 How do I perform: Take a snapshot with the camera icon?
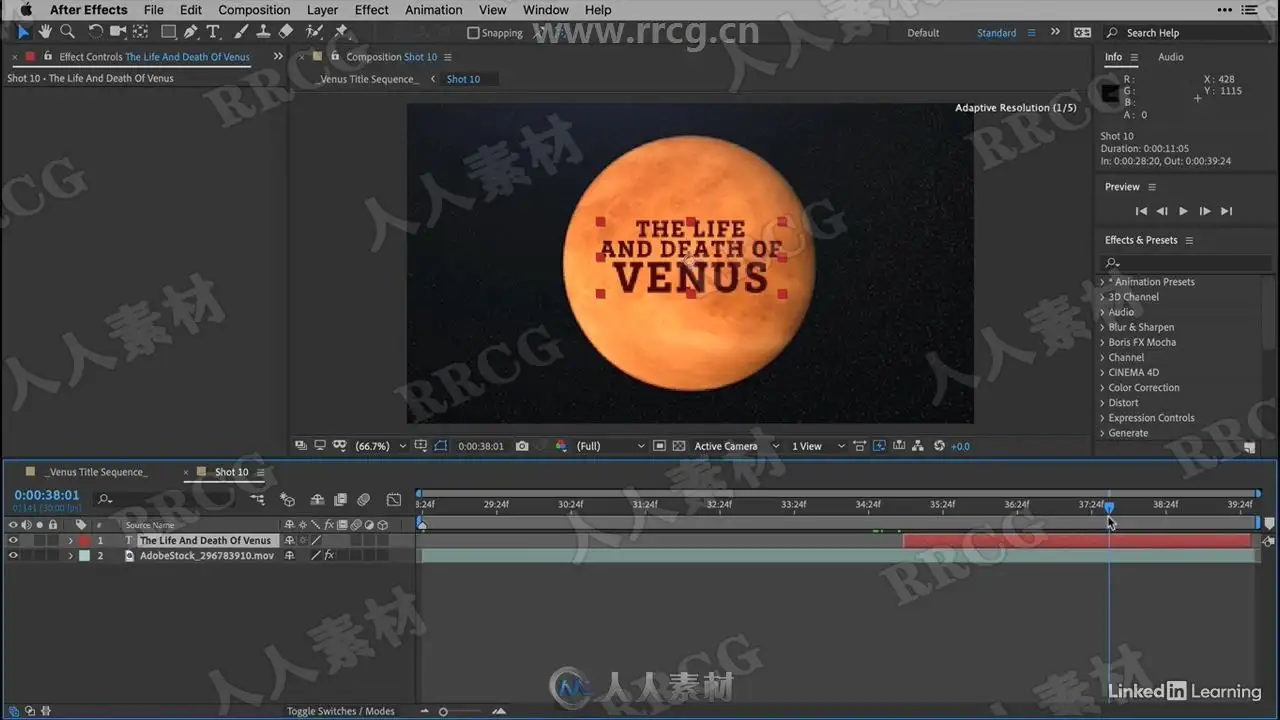point(522,446)
